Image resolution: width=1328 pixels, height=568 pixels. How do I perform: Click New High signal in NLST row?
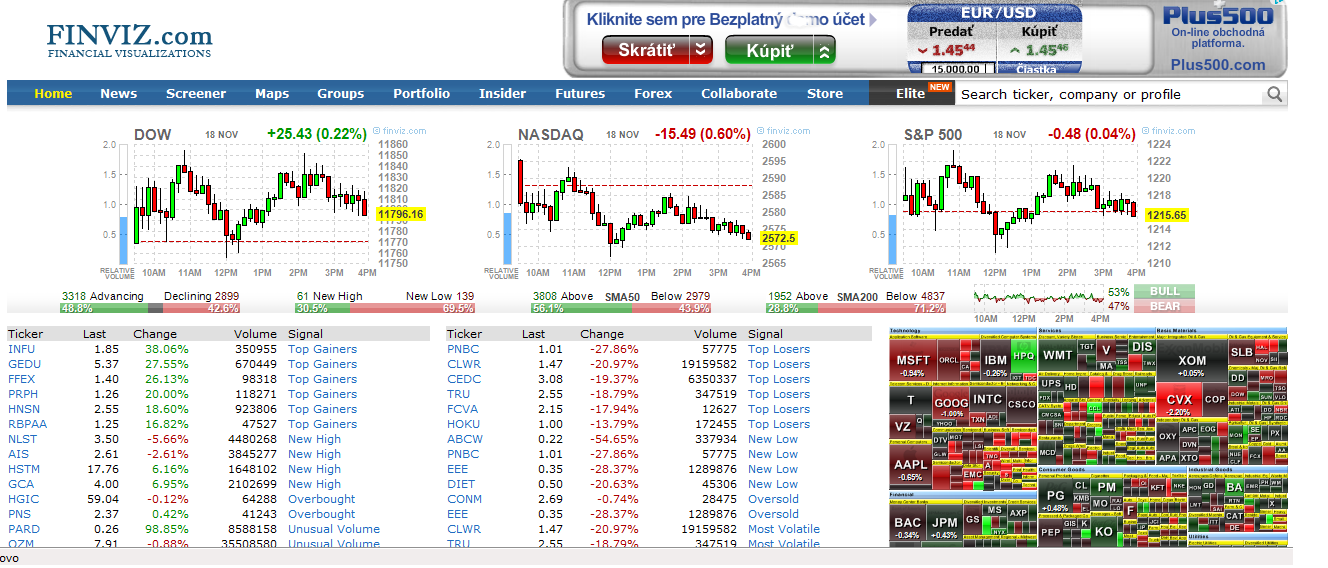tap(314, 439)
